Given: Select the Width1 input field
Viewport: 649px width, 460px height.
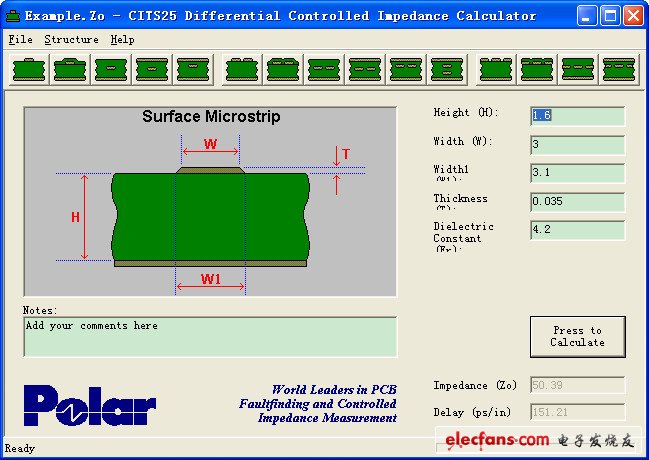Looking at the screenshot, I should click(577, 173).
